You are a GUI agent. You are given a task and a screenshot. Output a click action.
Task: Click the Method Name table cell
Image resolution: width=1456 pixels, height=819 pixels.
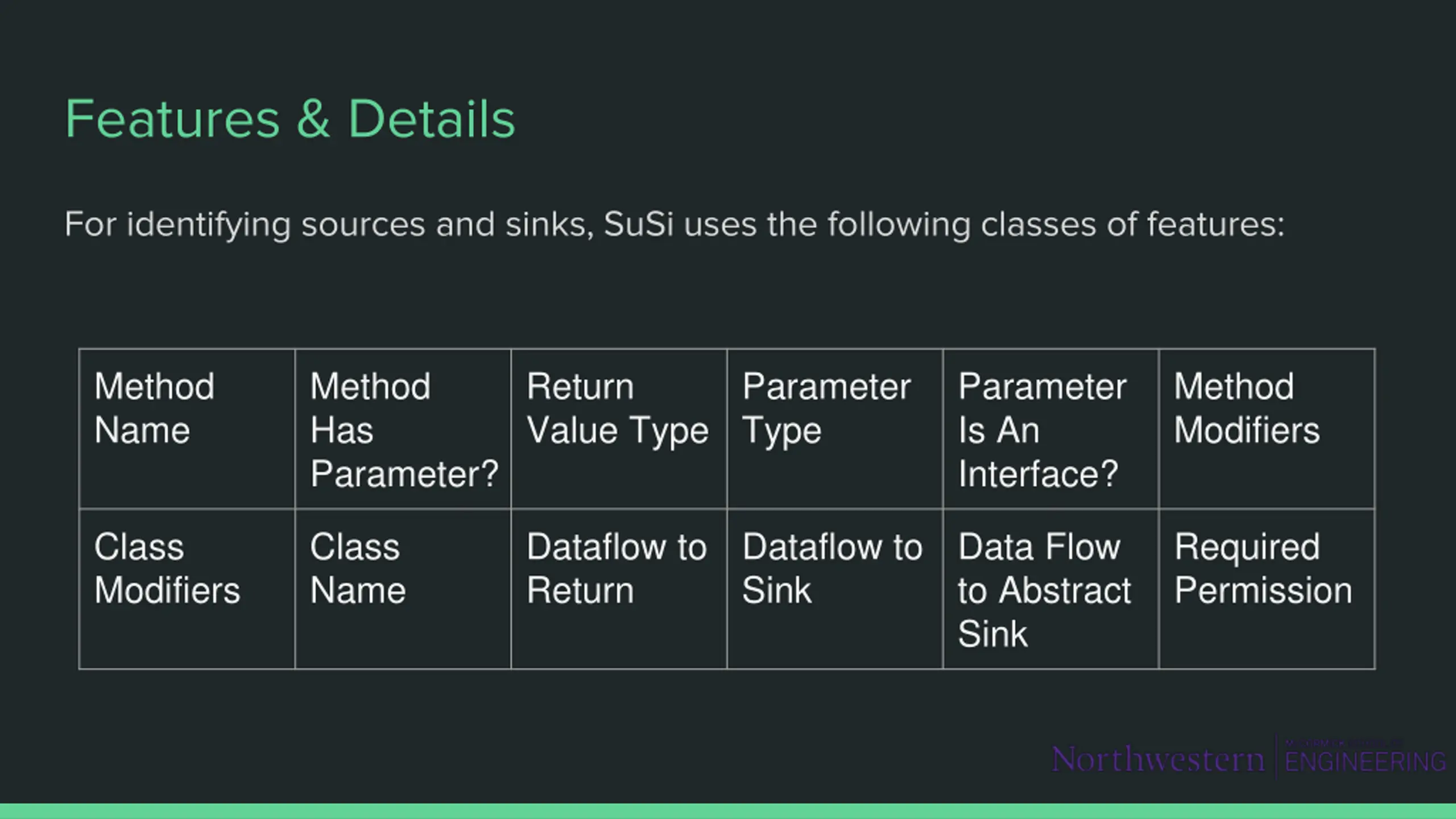coord(187,429)
